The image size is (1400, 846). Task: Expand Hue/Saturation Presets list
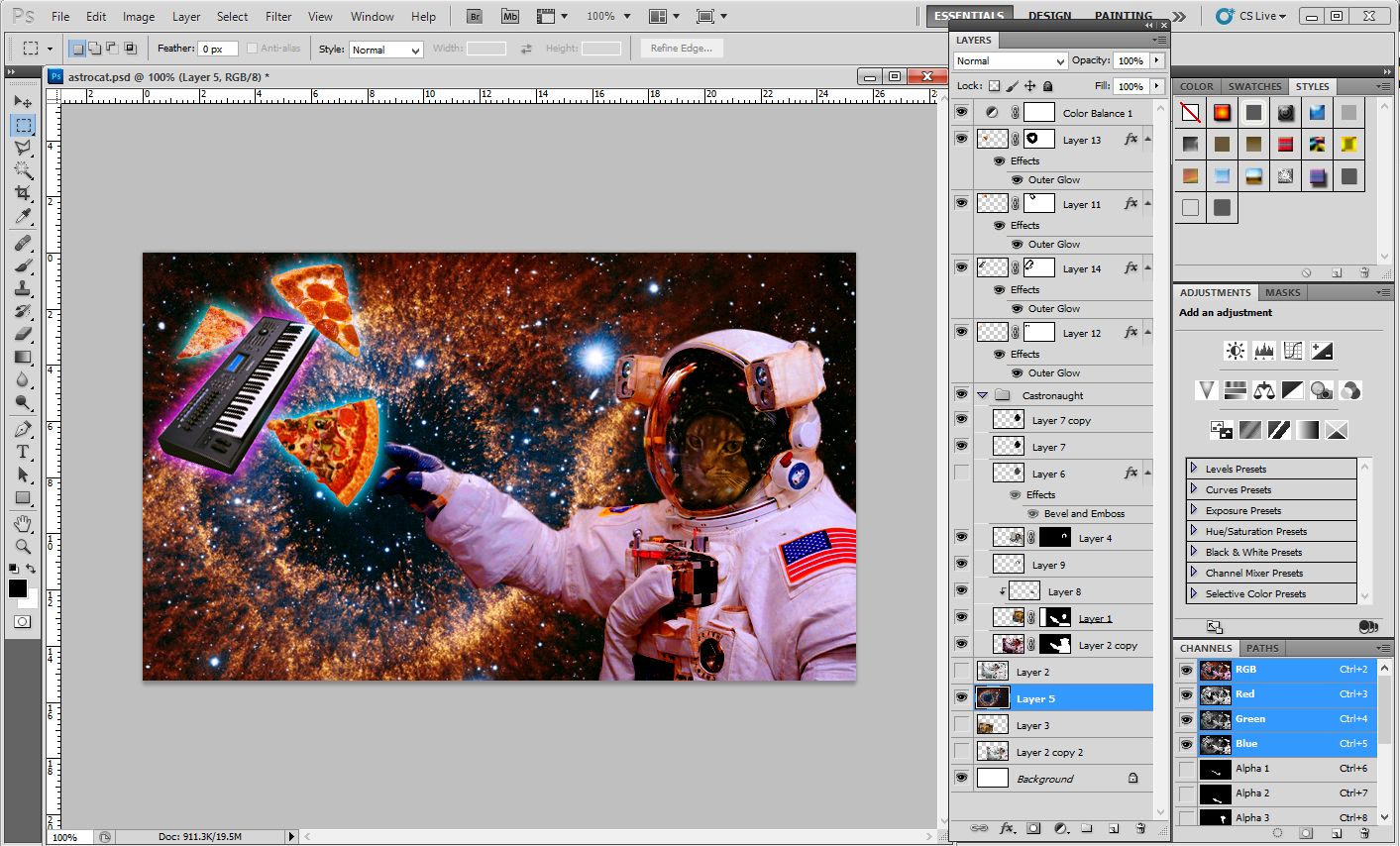[x=1194, y=530]
